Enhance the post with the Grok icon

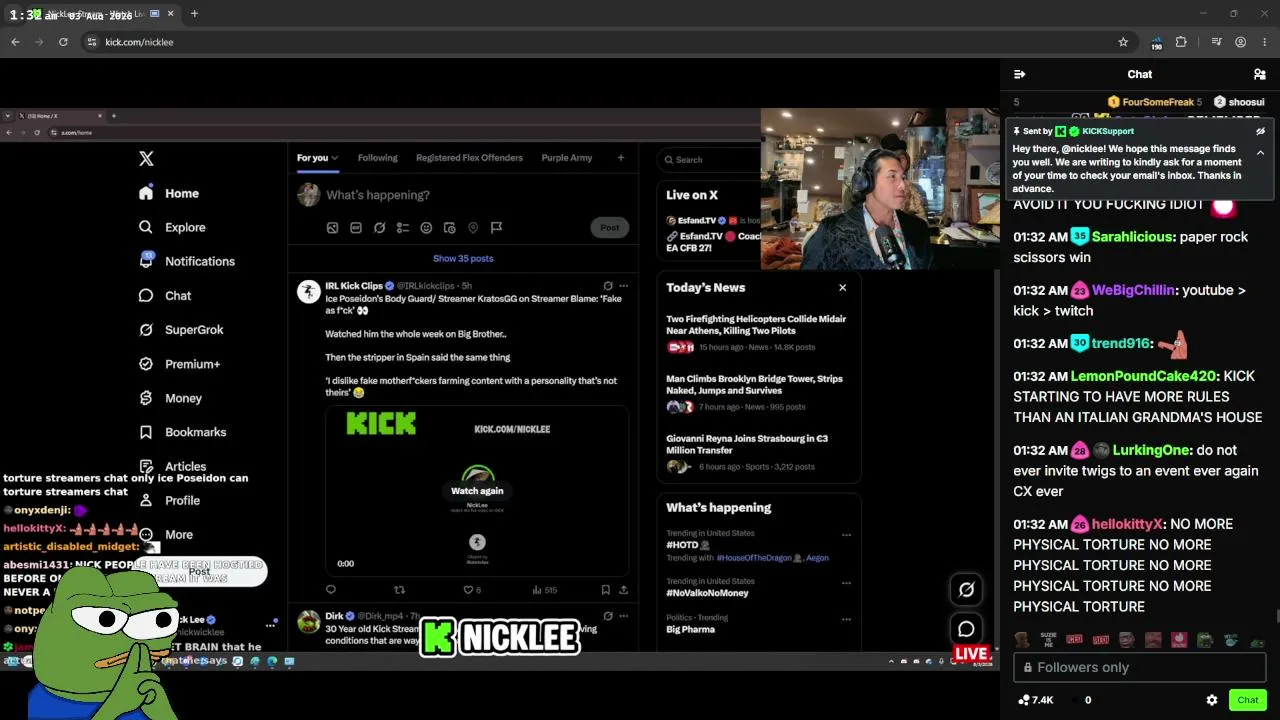[379, 228]
